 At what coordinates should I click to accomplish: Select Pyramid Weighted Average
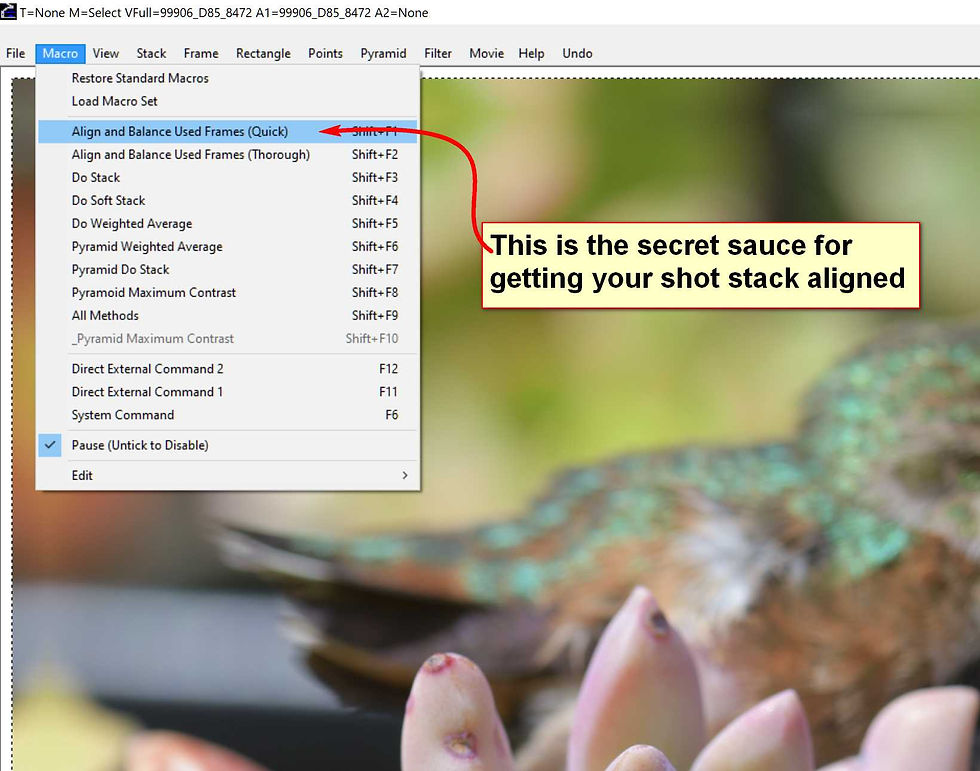click(228, 247)
